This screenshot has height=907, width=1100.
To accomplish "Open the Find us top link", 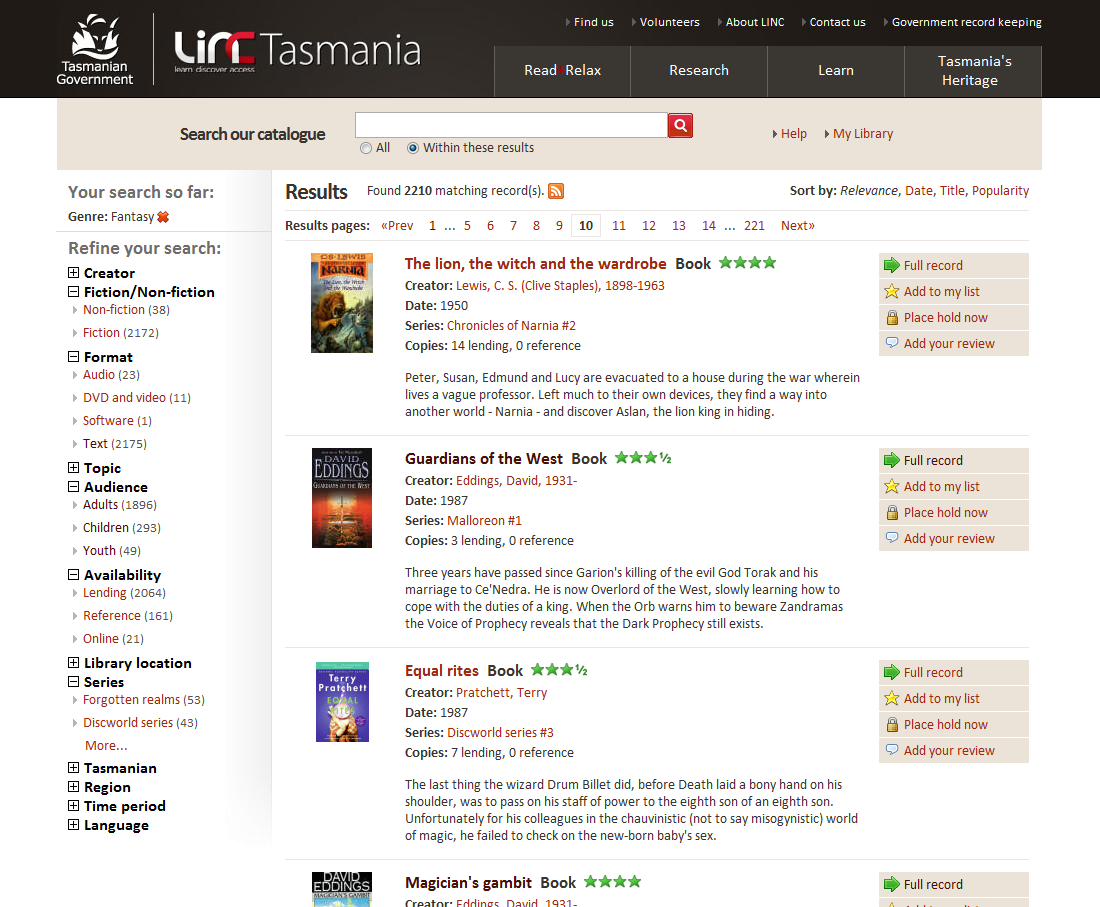I will (x=593, y=22).
